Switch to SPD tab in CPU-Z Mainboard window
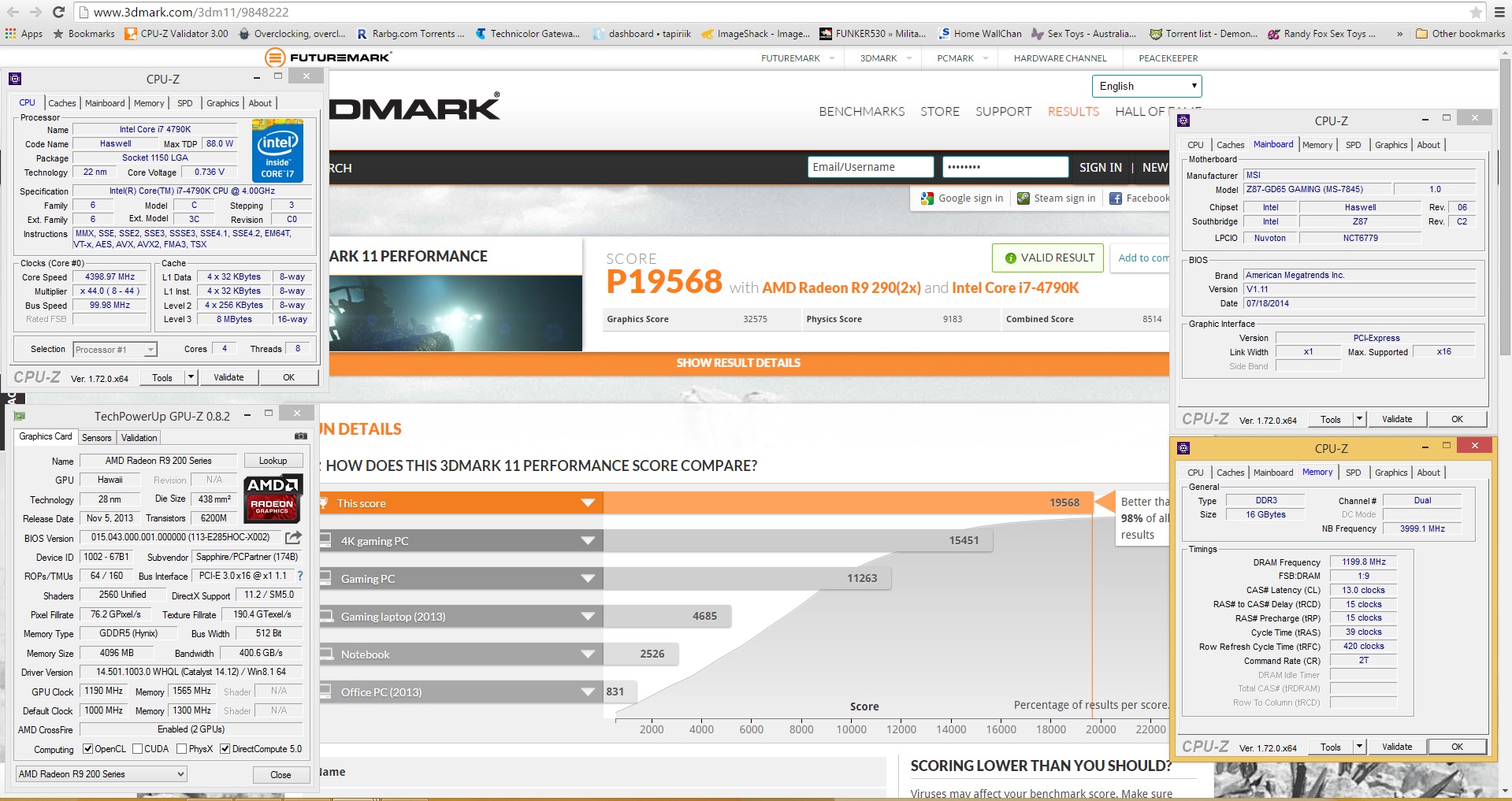The width and height of the screenshot is (1512, 801). [1353, 145]
